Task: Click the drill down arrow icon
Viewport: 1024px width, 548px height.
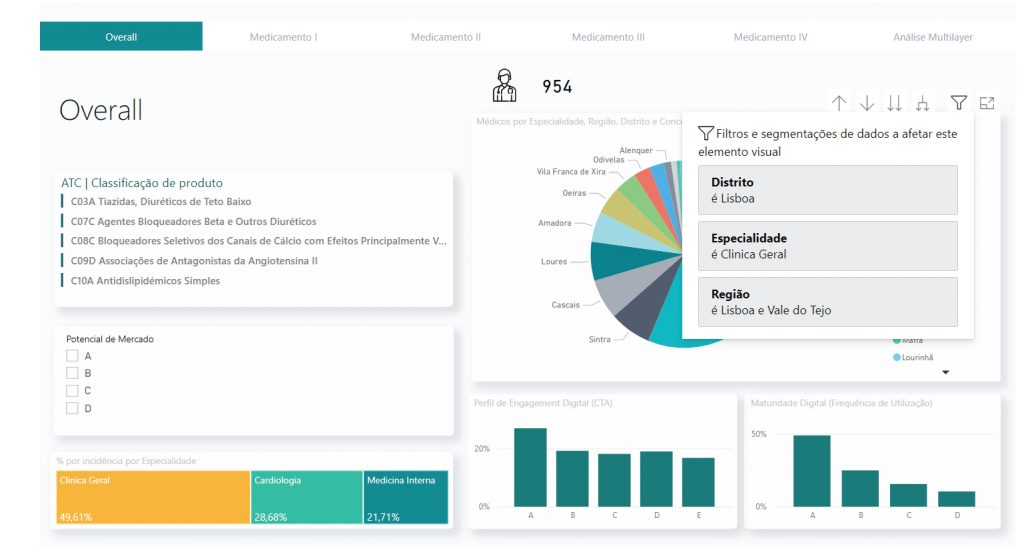Action: (867, 103)
